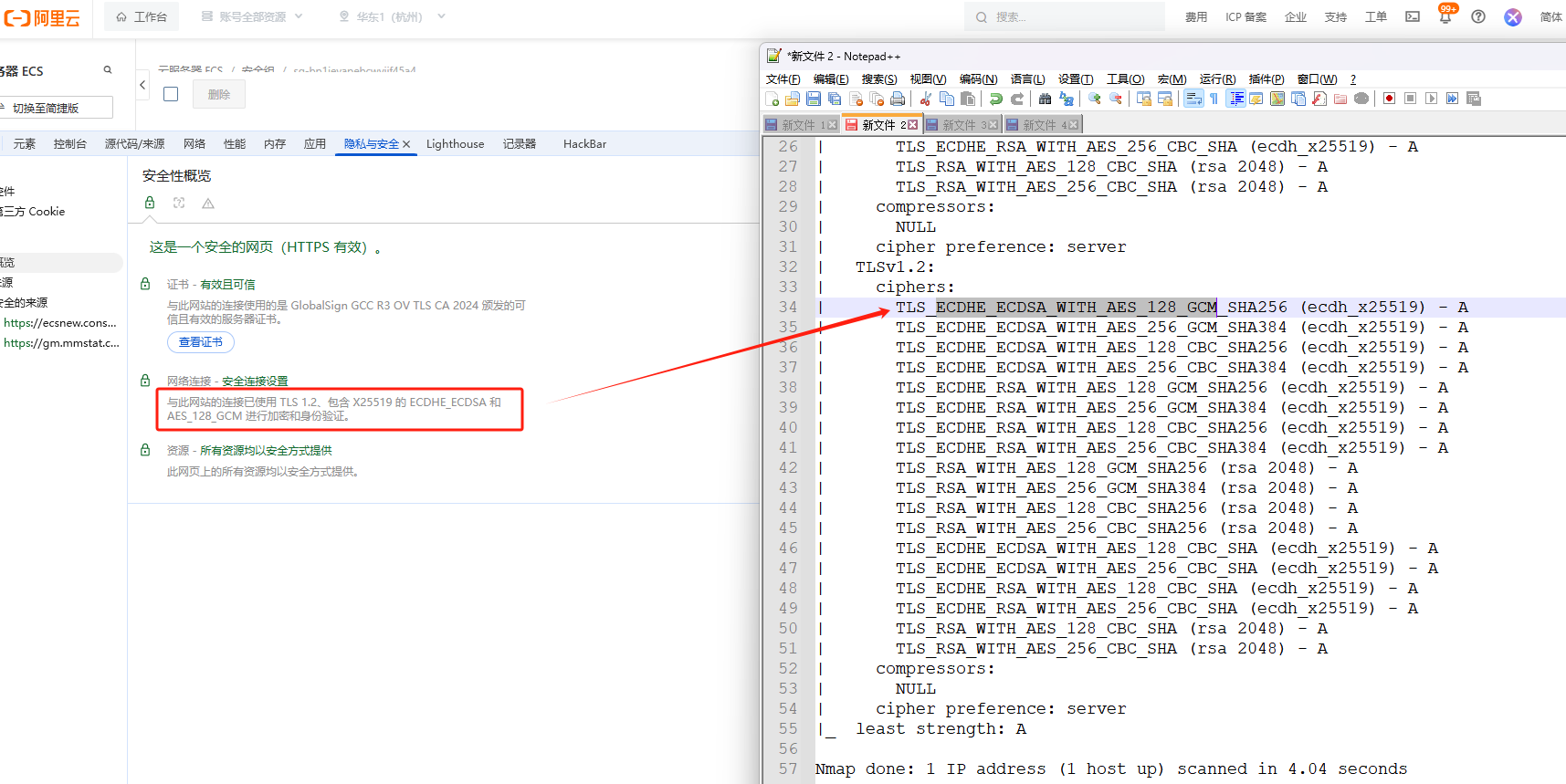Click the Copy icon in Notepad++ toolbar
Image resolution: width=1566 pixels, height=784 pixels.
(947, 99)
